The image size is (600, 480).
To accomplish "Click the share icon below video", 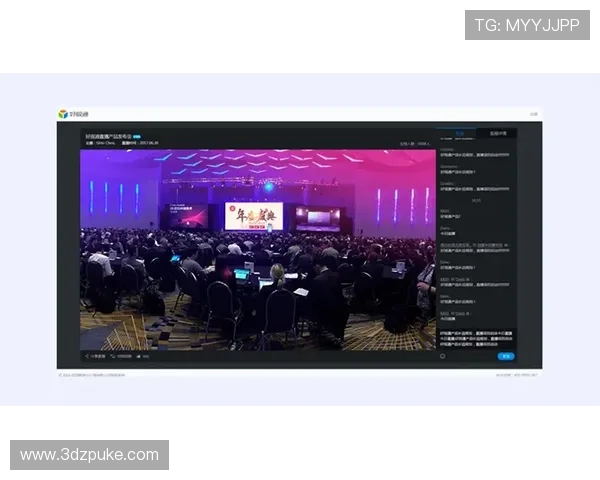I will [x=87, y=355].
